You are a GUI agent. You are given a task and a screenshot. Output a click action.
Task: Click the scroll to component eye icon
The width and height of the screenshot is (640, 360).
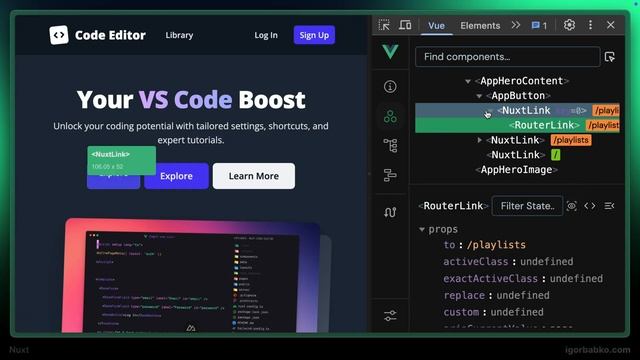pyautogui.click(x=571, y=206)
